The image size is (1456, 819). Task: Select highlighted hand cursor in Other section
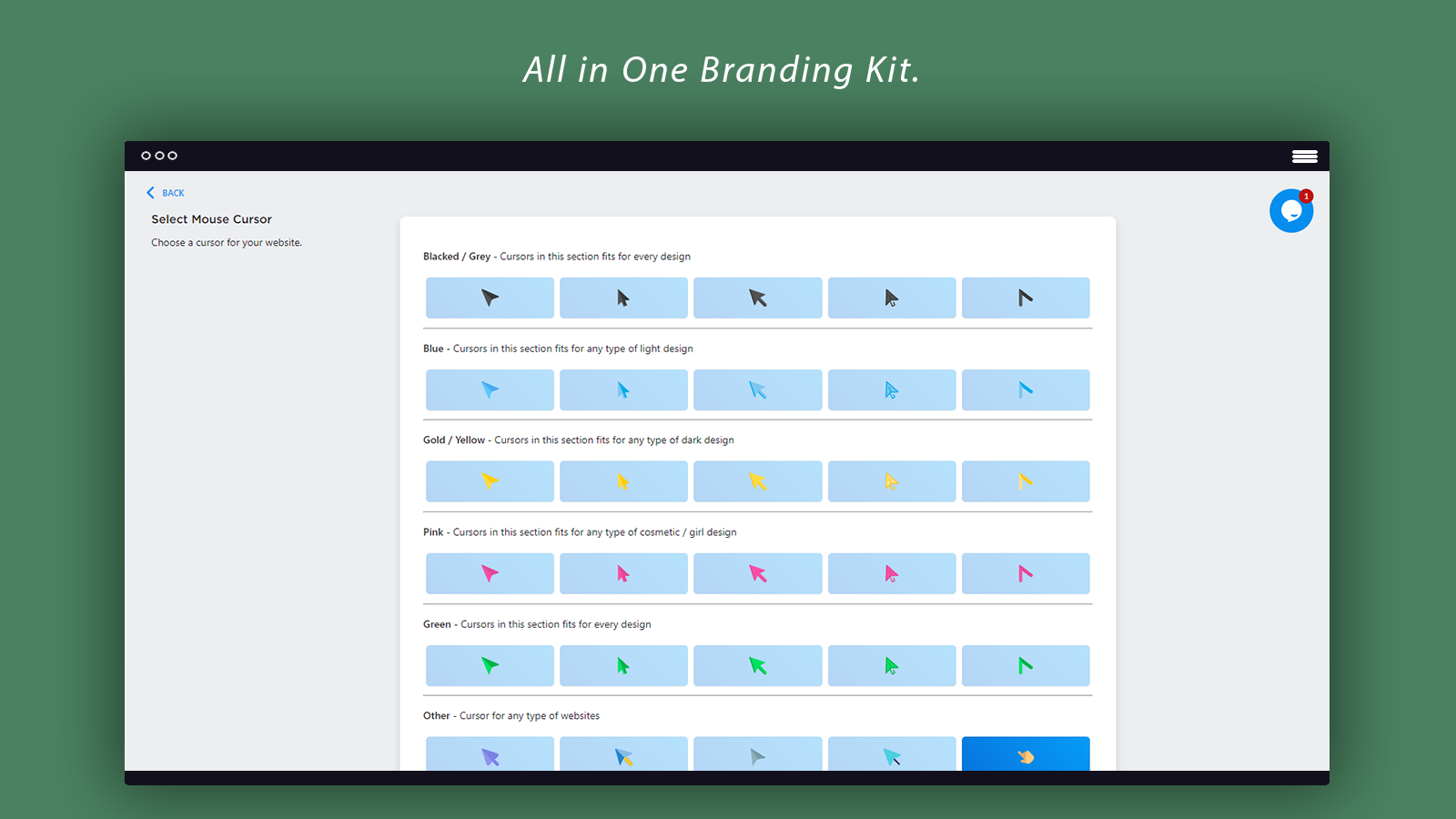pos(1026,754)
